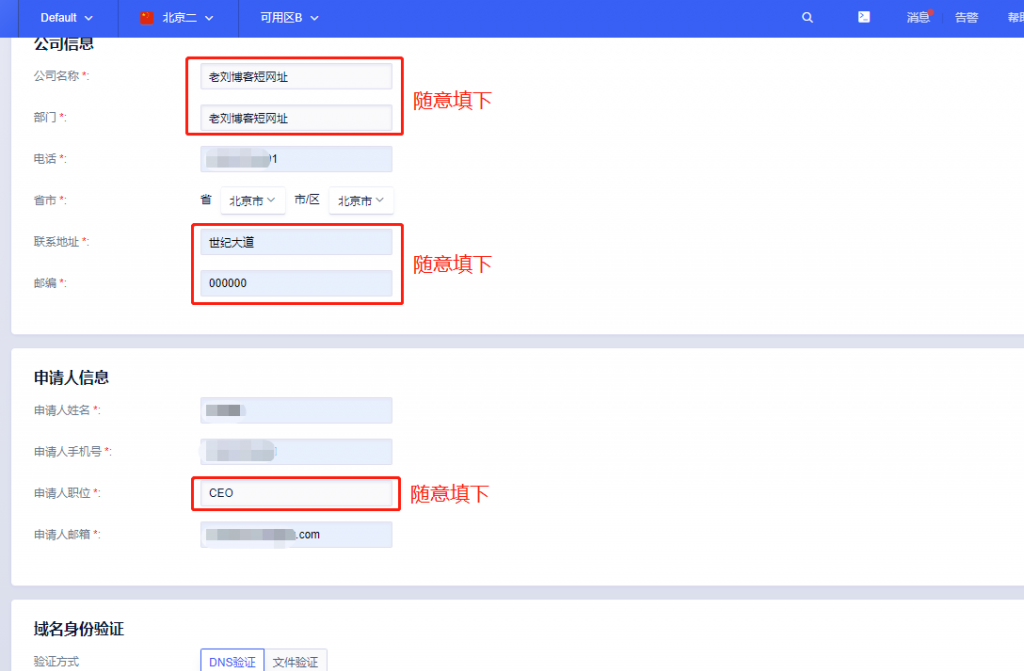This screenshot has height=671, width=1024.
Task: Select the 文件验证 tab
Action: [x=296, y=661]
